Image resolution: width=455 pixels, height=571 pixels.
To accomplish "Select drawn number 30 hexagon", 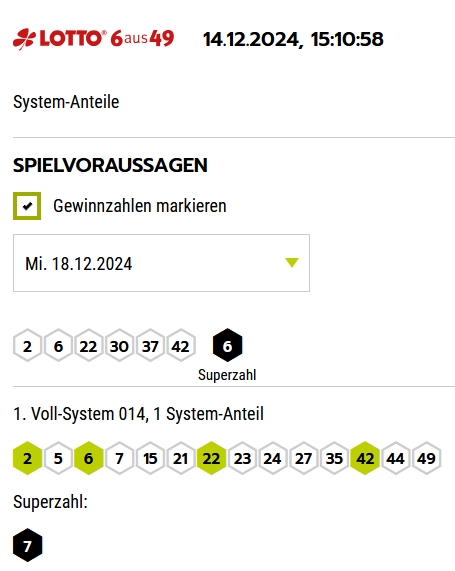I will pos(119,346).
